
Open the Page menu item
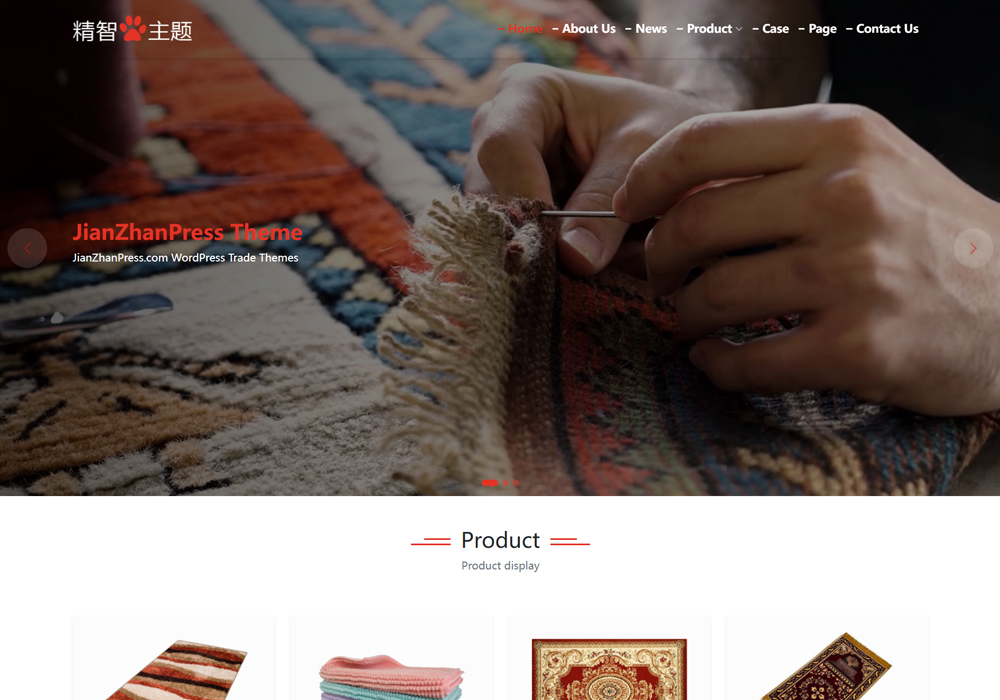(823, 29)
